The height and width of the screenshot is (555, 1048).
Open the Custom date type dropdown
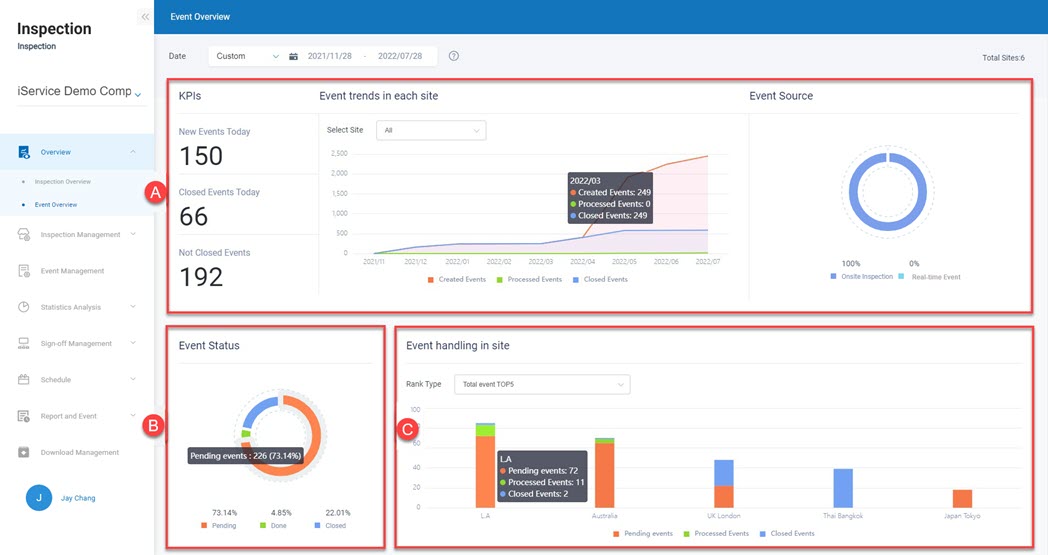pos(246,56)
